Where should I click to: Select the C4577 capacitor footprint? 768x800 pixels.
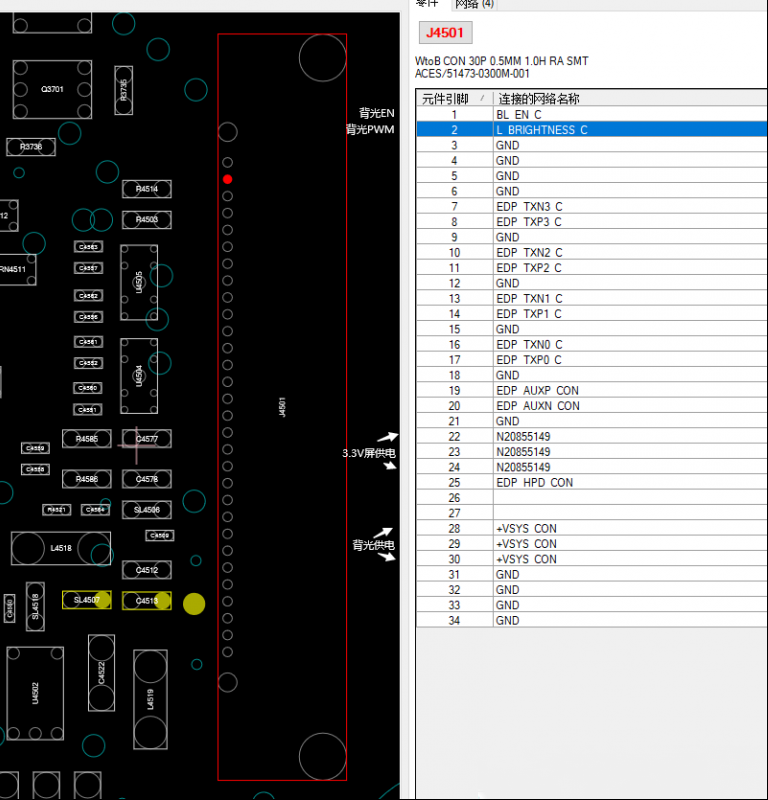147,439
